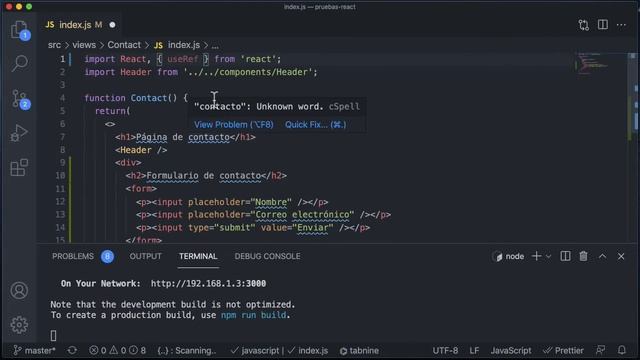Open the new terminal launch profile dropdown
Viewport: 640px width, 360px height.
coord(548,257)
